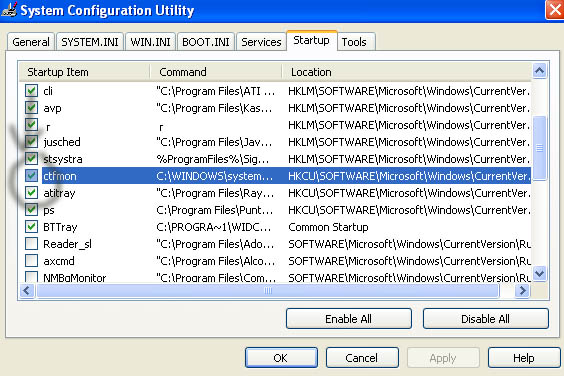Select the cli row name
Image resolution: width=564 pixels, height=376 pixels.
tap(48, 91)
